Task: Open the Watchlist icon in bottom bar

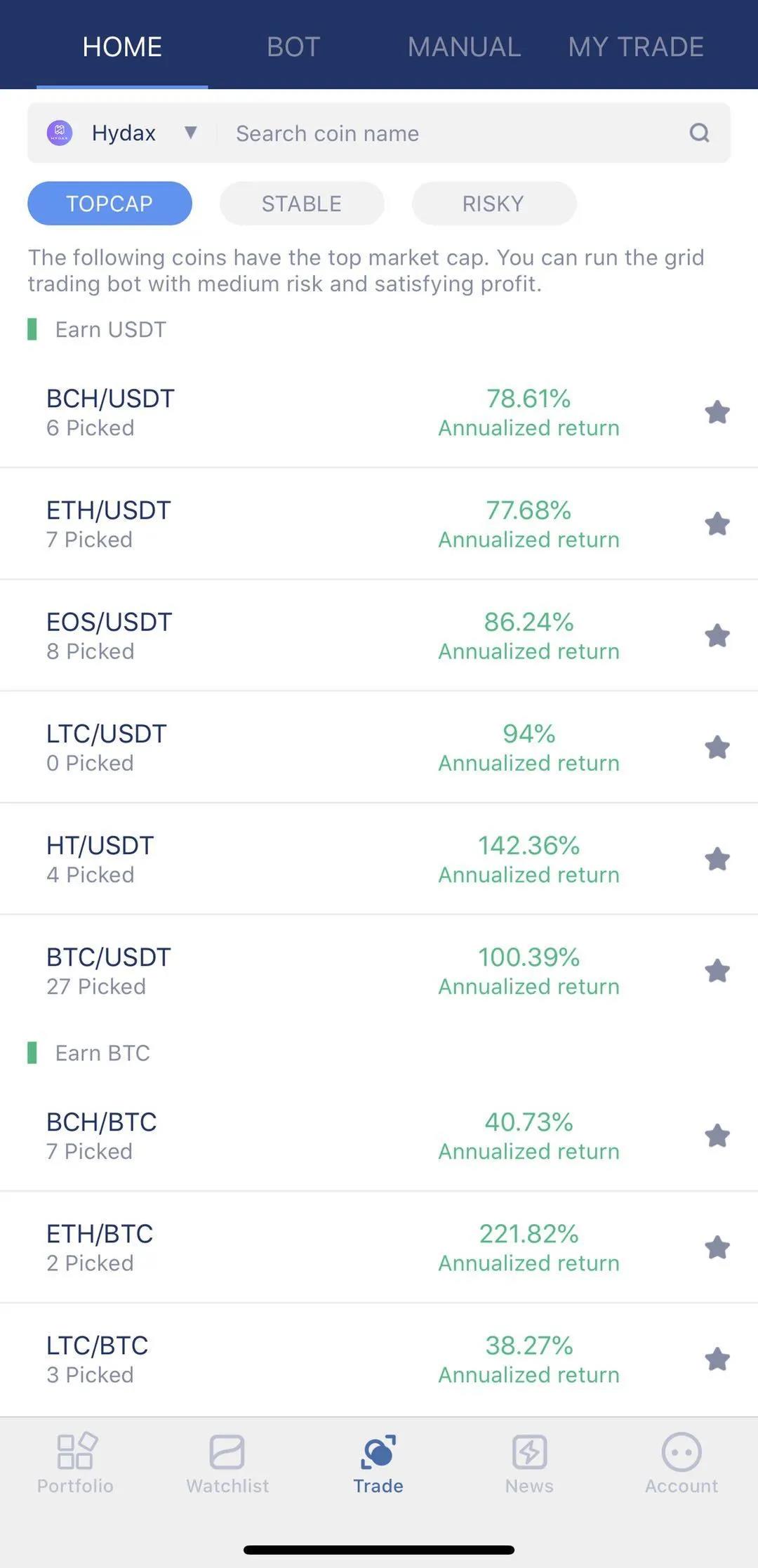Action: pos(227,1451)
